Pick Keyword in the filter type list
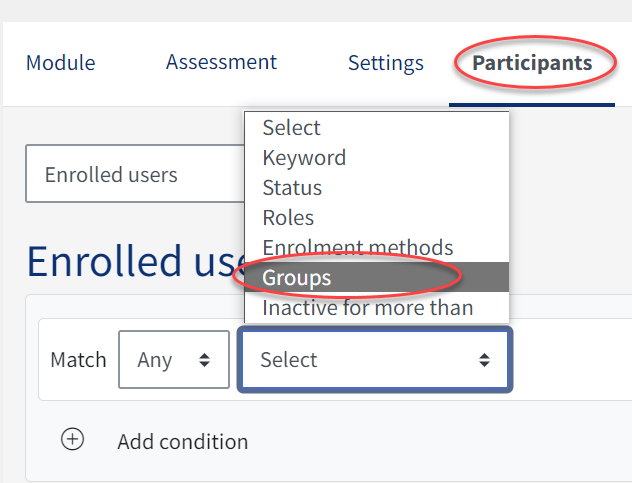 point(303,158)
